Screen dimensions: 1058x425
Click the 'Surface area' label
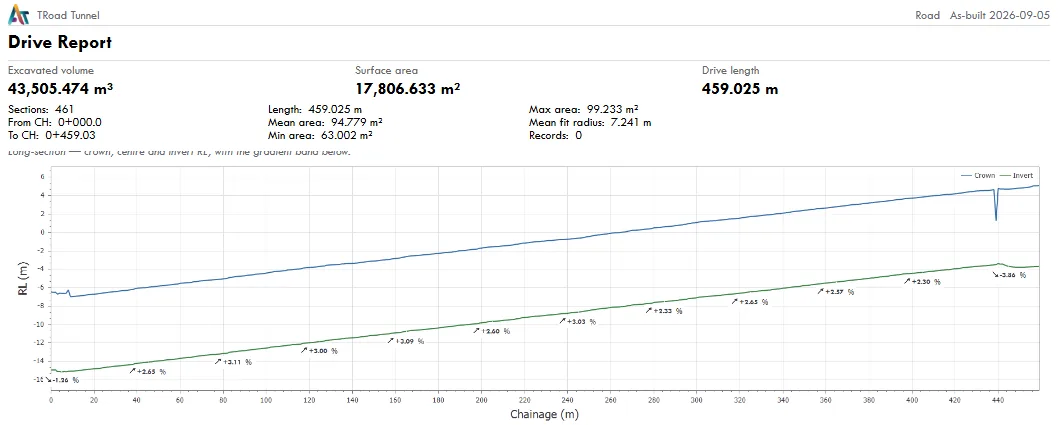point(387,70)
